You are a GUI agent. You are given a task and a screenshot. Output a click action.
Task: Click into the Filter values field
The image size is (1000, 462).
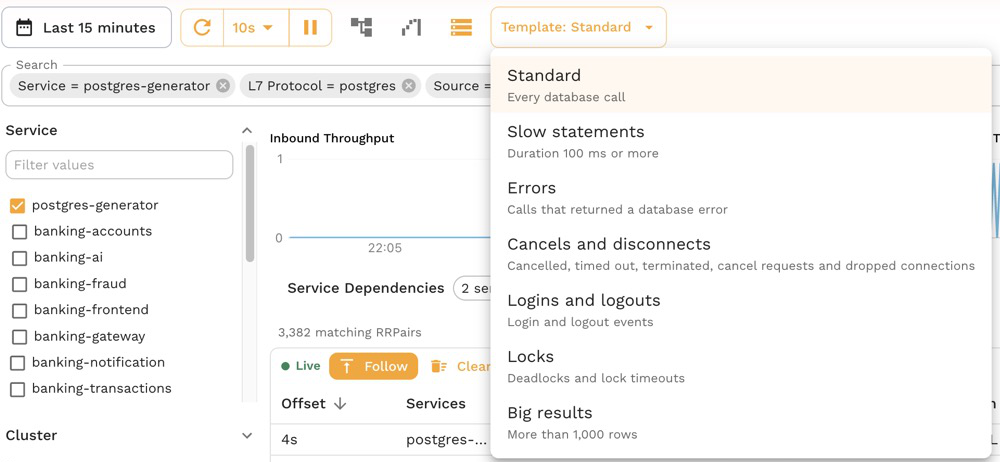(119, 165)
